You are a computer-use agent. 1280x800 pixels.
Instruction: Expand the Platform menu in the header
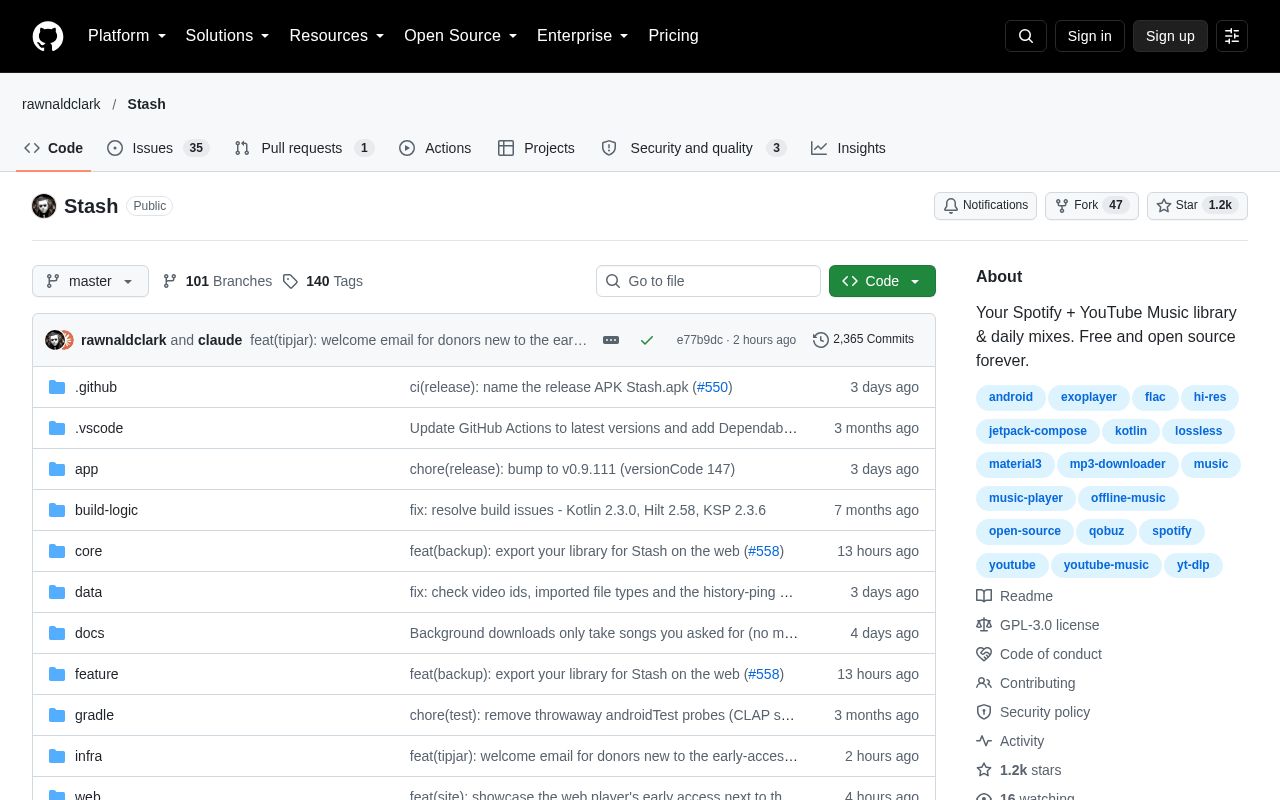(x=127, y=36)
